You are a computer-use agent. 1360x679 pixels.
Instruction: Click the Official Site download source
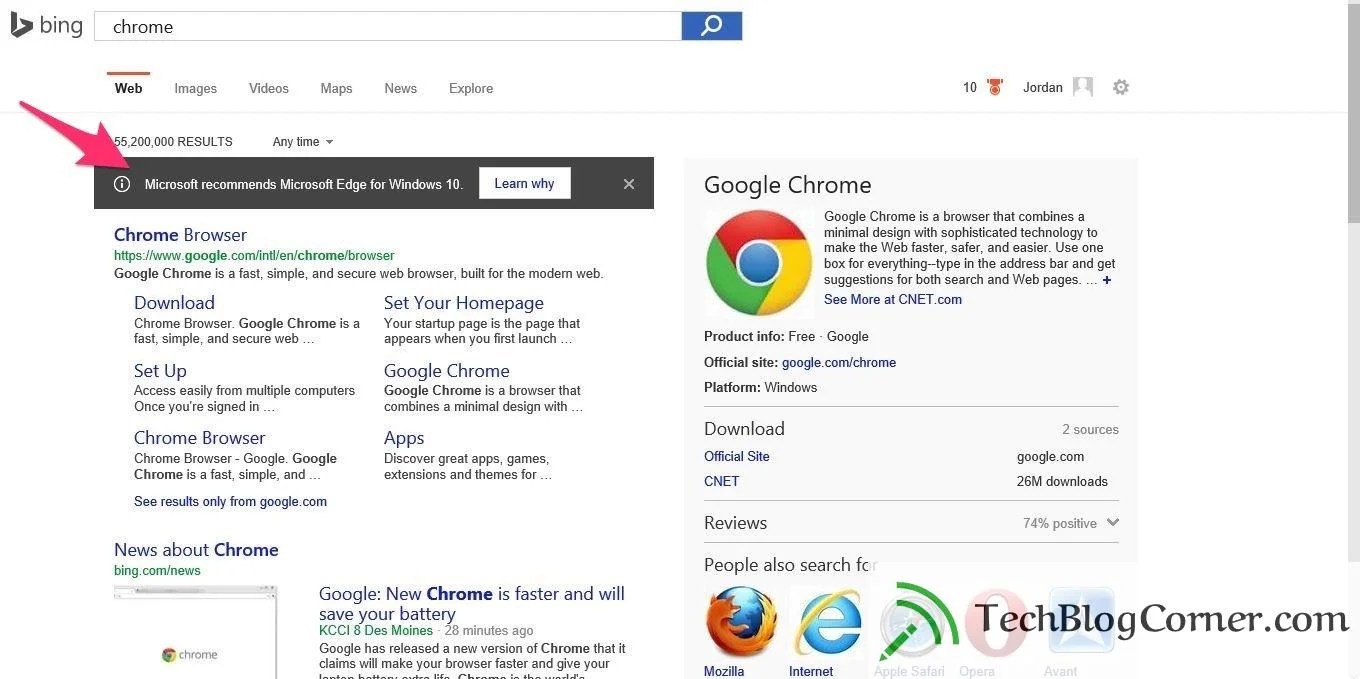click(737, 456)
